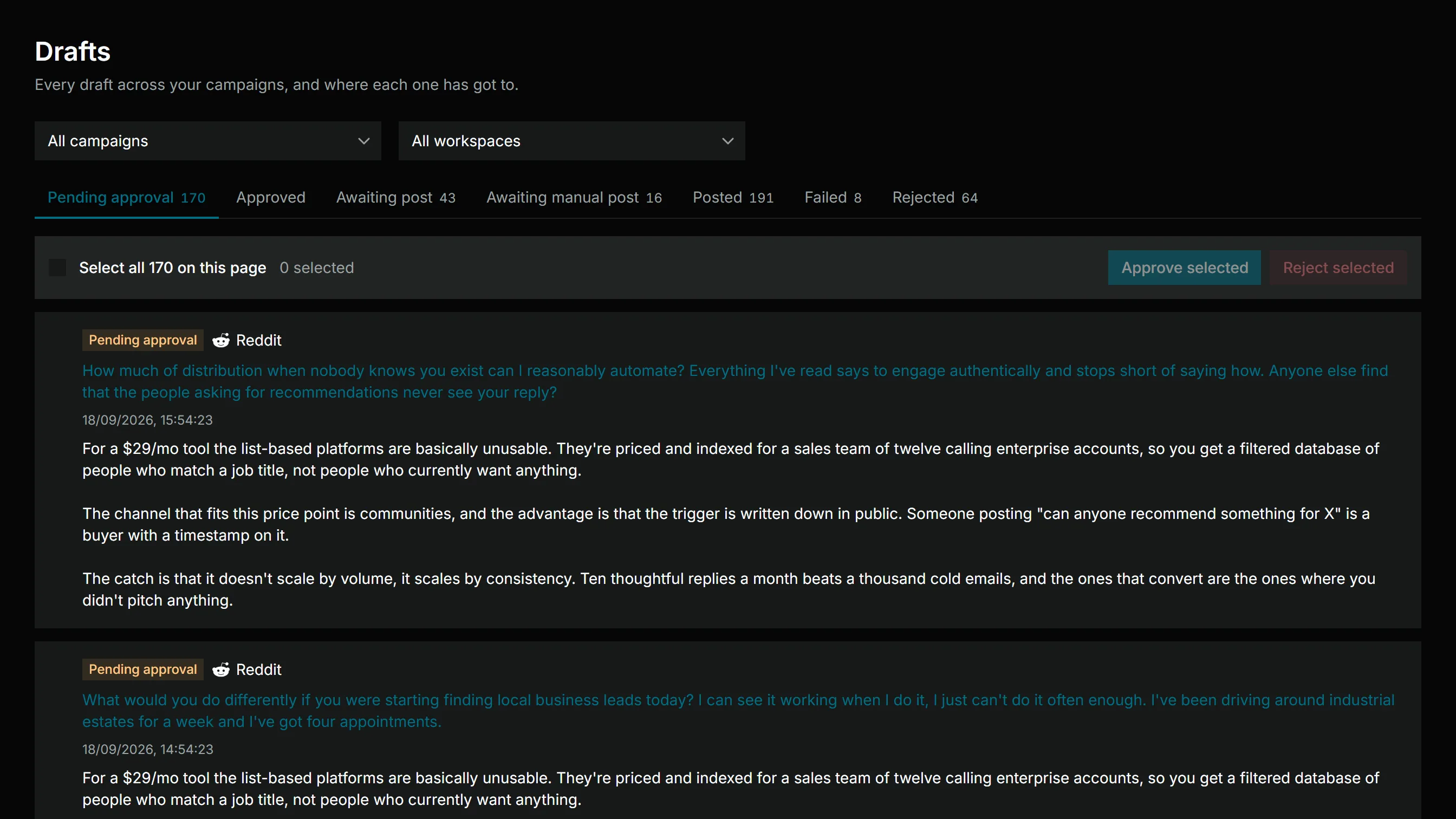Click the Drafts page heading
This screenshot has width=1456, height=819.
(73, 51)
